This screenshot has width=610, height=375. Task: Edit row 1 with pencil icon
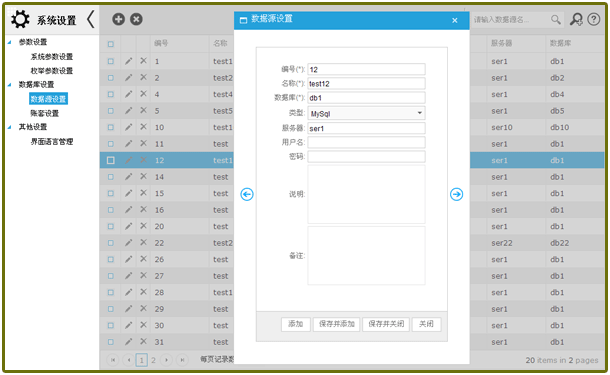(128, 61)
